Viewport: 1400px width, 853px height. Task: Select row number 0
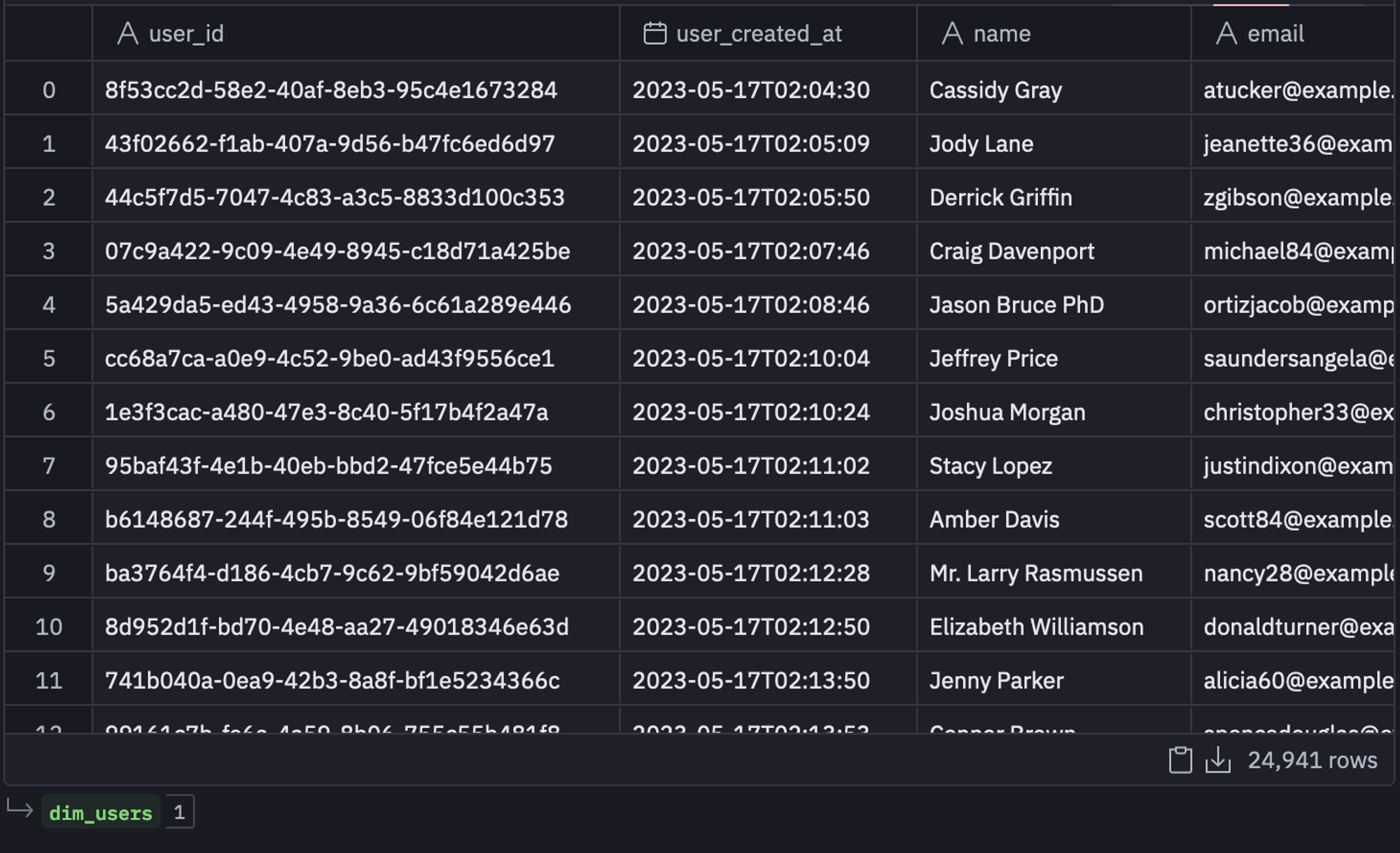[48, 90]
